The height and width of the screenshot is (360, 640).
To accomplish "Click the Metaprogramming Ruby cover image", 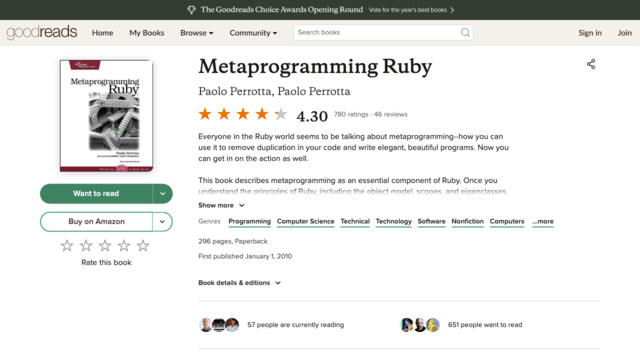I will pyautogui.click(x=106, y=116).
